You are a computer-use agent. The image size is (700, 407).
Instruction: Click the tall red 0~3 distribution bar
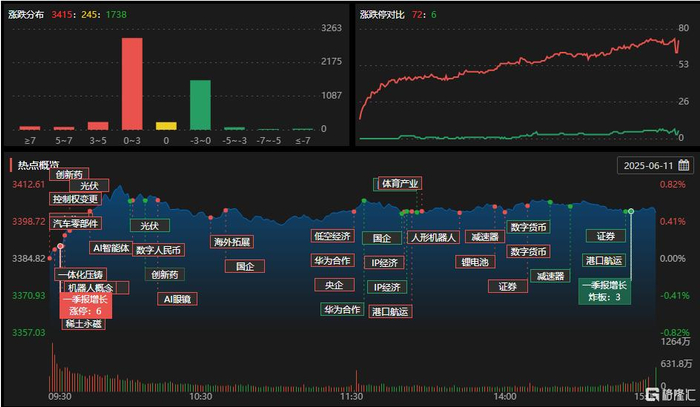click(132, 84)
